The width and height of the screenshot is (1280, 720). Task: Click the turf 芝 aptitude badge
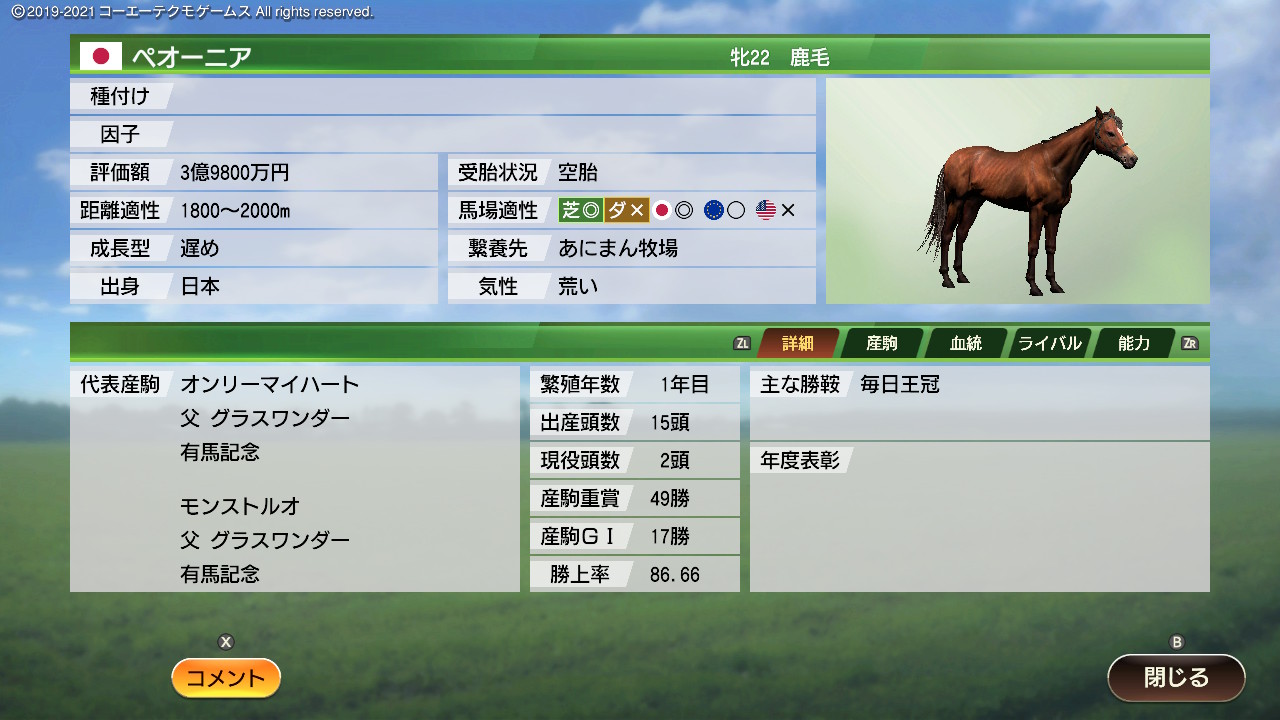(x=581, y=210)
